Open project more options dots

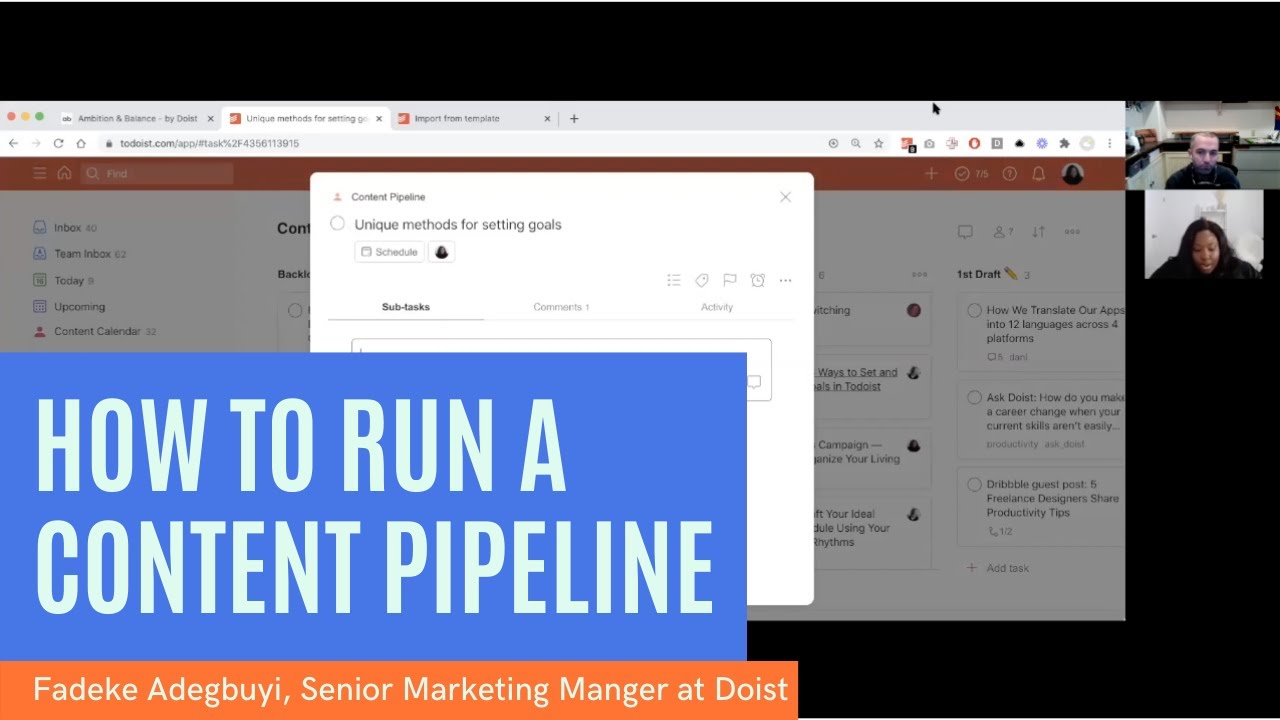click(1072, 232)
